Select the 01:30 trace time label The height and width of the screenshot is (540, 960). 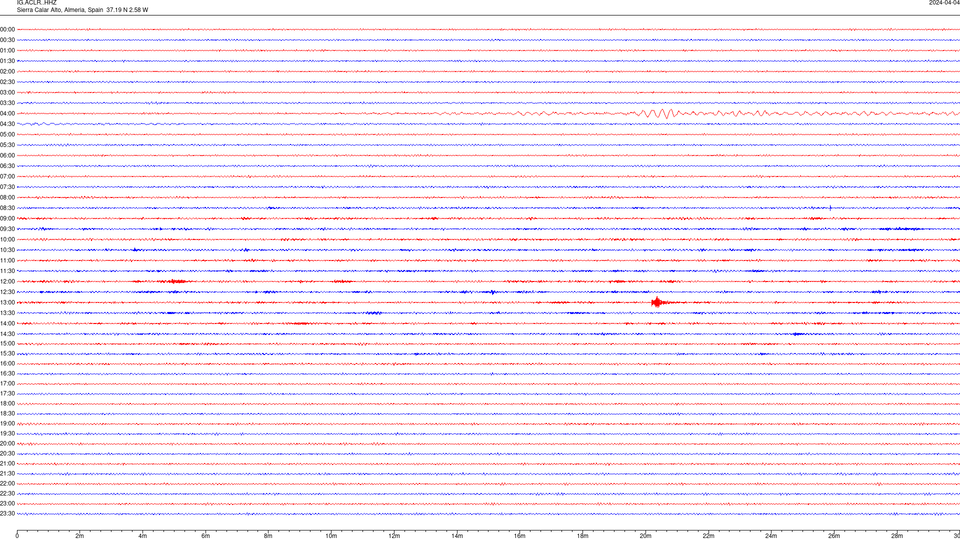[x=7, y=61]
